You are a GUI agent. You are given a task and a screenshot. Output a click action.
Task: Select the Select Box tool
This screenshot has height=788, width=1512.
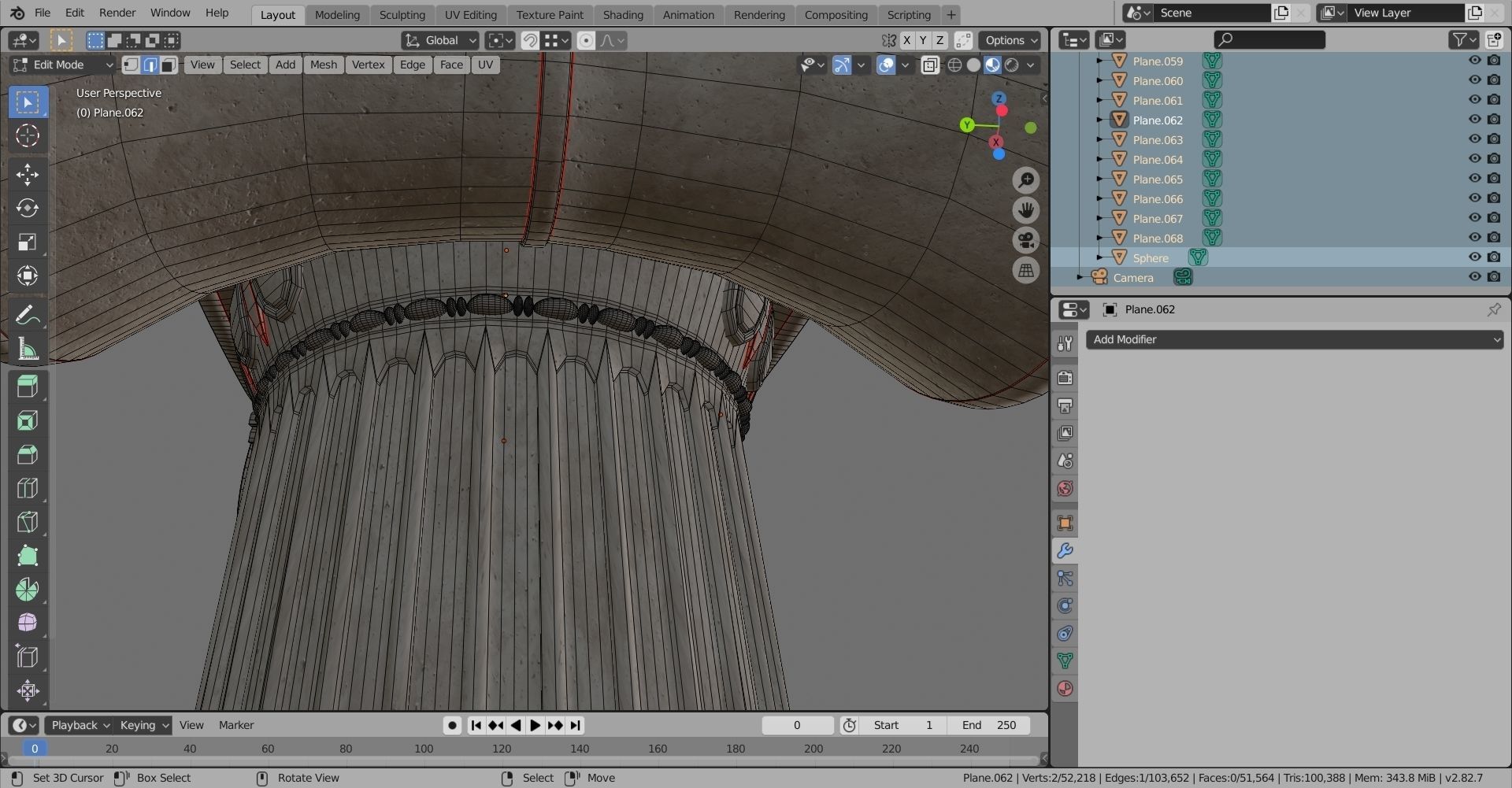(28, 102)
